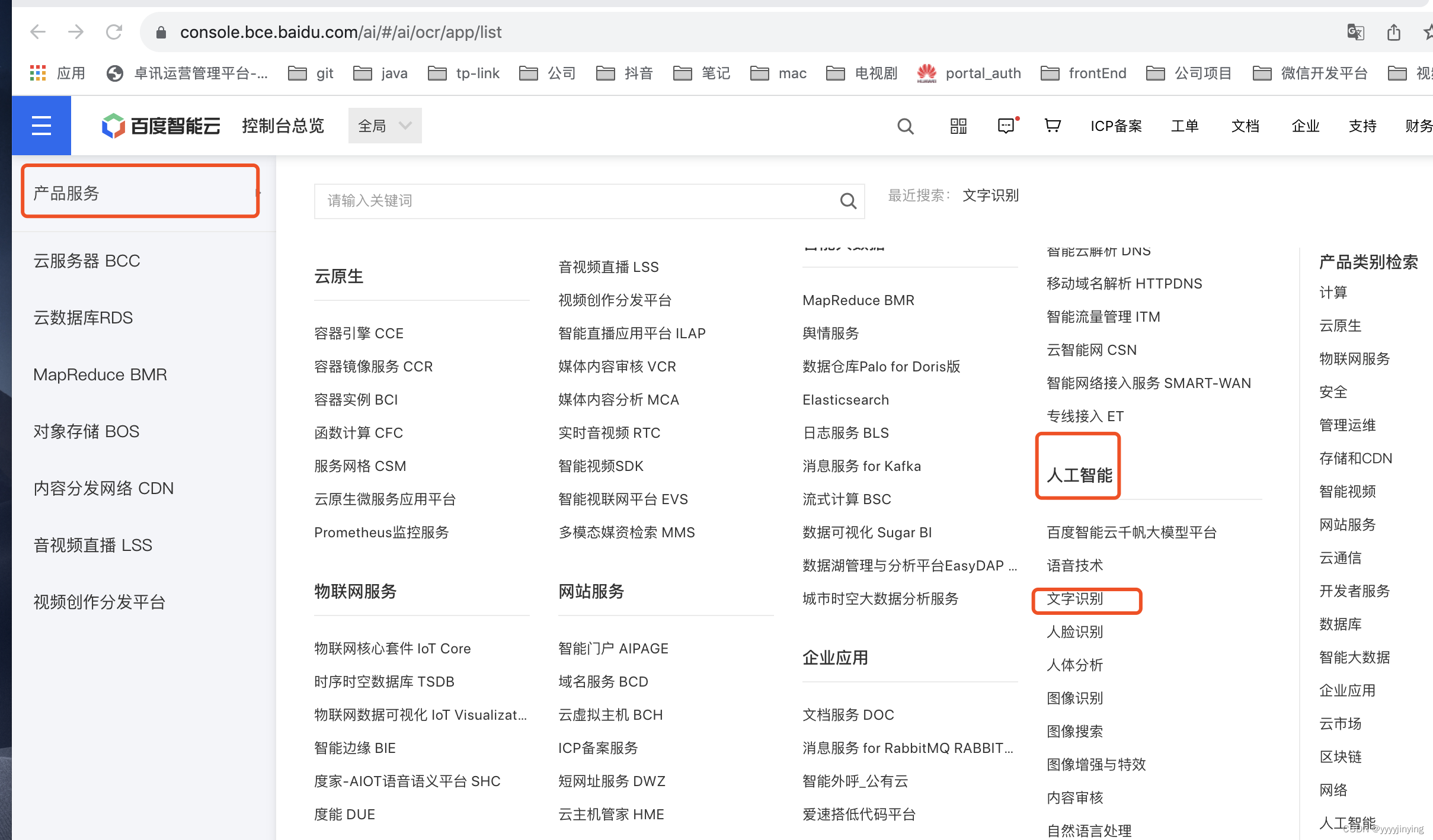Open the java bookmarks folder
Image resolution: width=1433 pixels, height=840 pixels.
click(x=380, y=73)
